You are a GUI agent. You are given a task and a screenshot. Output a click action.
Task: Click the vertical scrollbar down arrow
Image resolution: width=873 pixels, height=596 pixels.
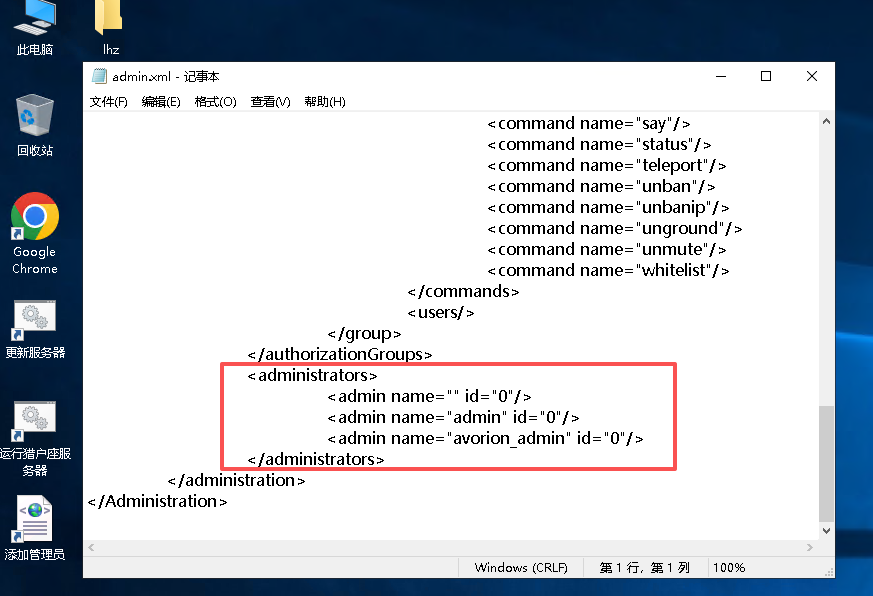click(x=826, y=531)
